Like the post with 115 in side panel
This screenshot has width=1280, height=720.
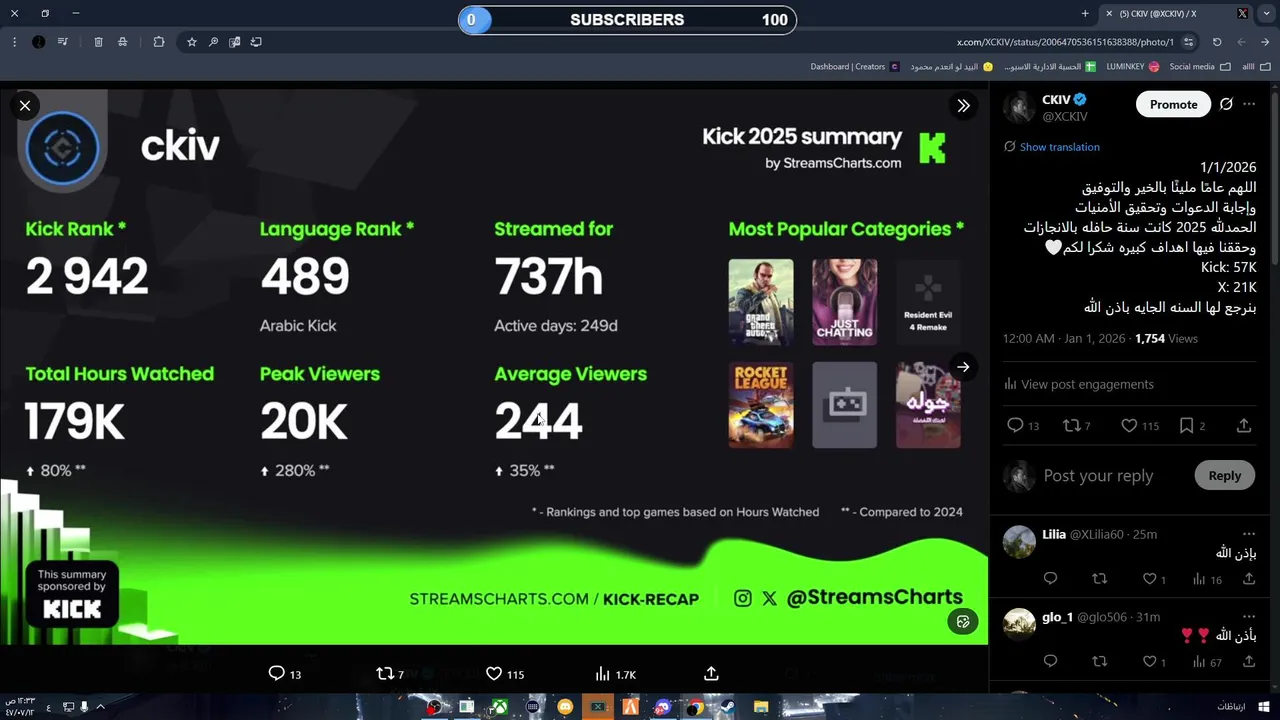pos(1129,425)
